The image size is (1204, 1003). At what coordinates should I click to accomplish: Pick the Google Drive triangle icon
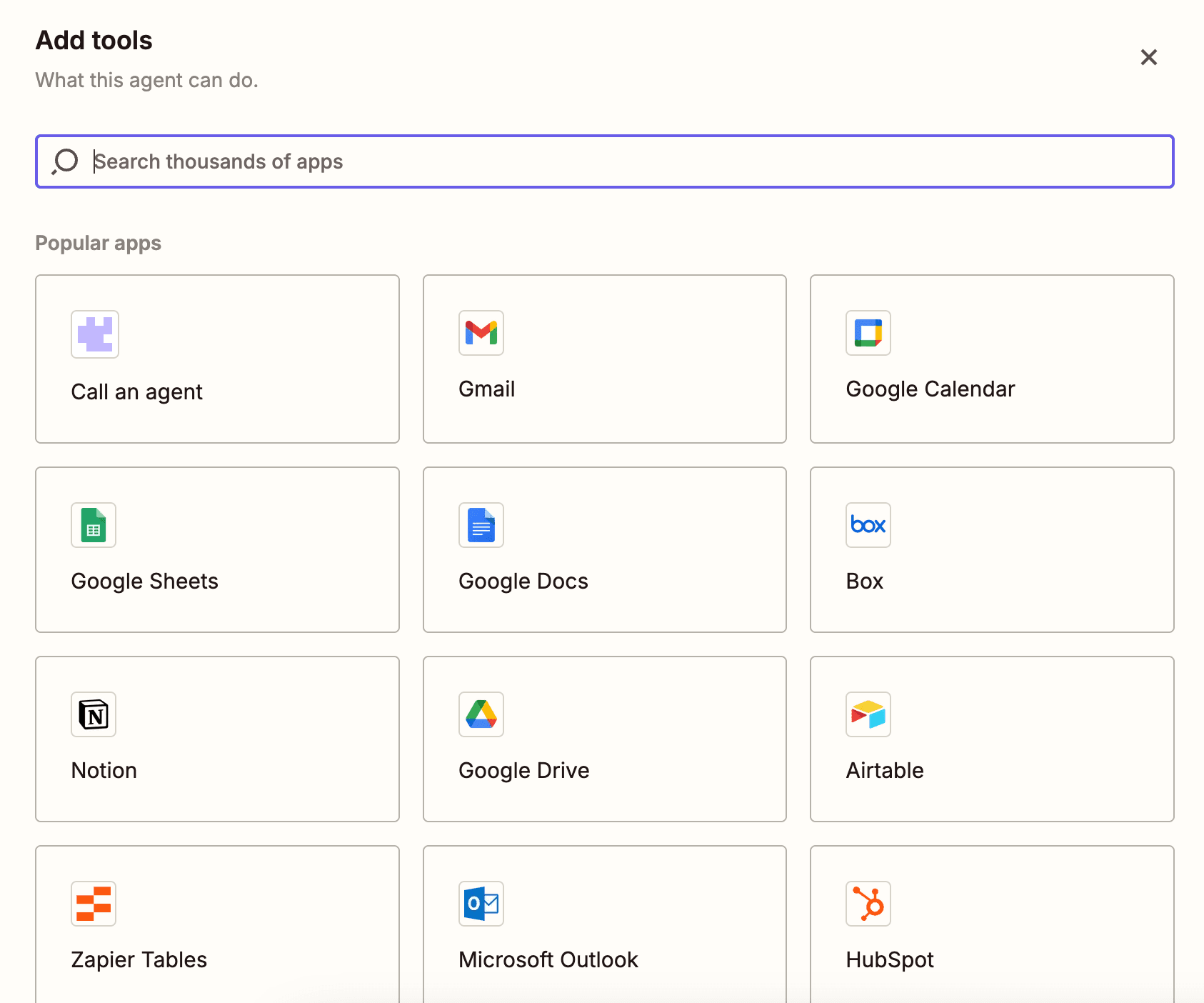481,714
